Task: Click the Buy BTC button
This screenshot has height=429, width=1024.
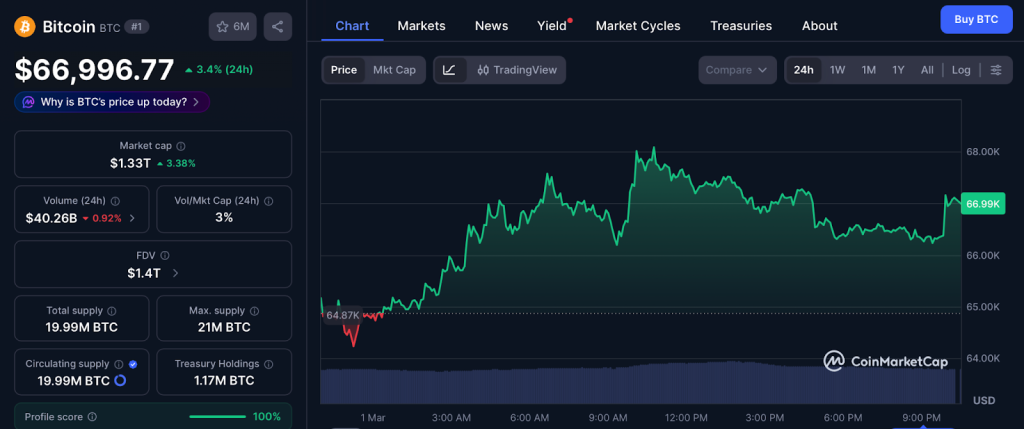Action: click(976, 19)
